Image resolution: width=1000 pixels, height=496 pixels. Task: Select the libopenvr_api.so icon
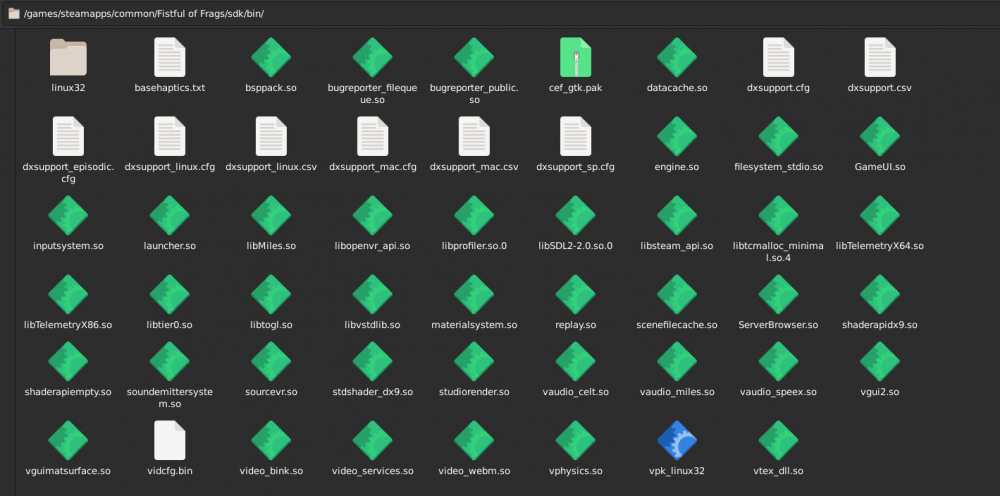pyautogui.click(x=372, y=215)
